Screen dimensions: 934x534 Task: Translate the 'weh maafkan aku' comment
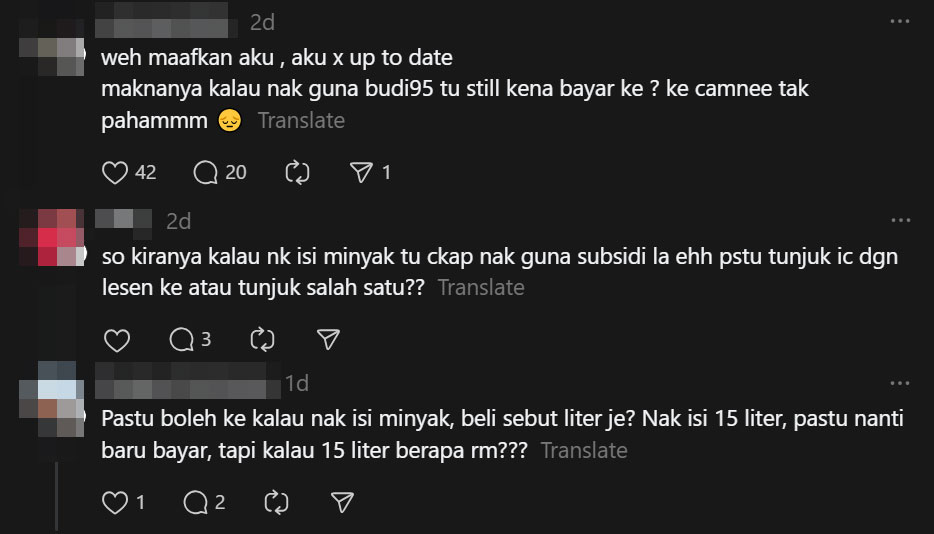tap(301, 121)
